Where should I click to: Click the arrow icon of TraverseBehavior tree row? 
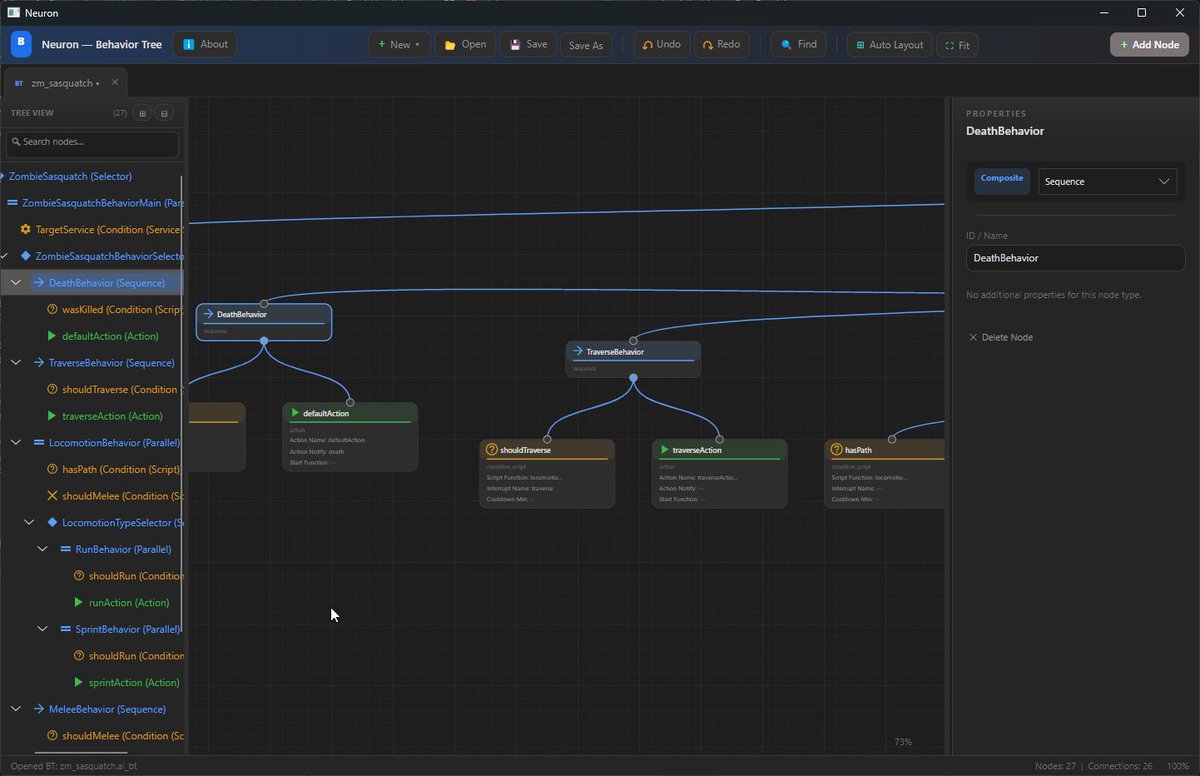pyautogui.click(x=39, y=363)
